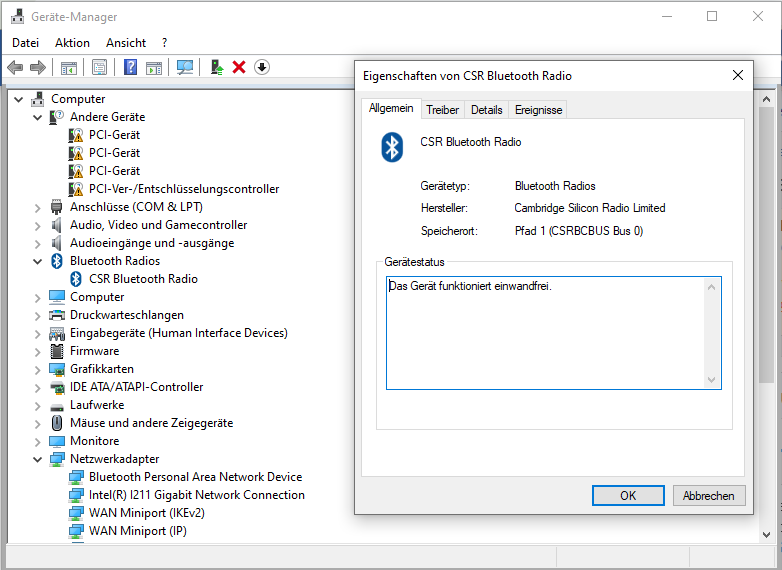
Task: Click the blue Help toolbar icon
Action: (130, 67)
